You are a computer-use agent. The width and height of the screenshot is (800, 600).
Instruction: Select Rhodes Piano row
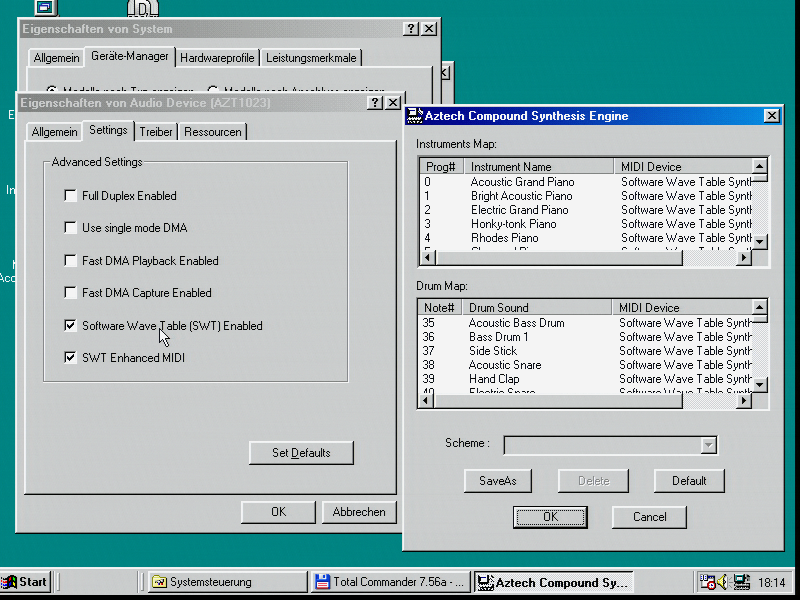pos(586,238)
